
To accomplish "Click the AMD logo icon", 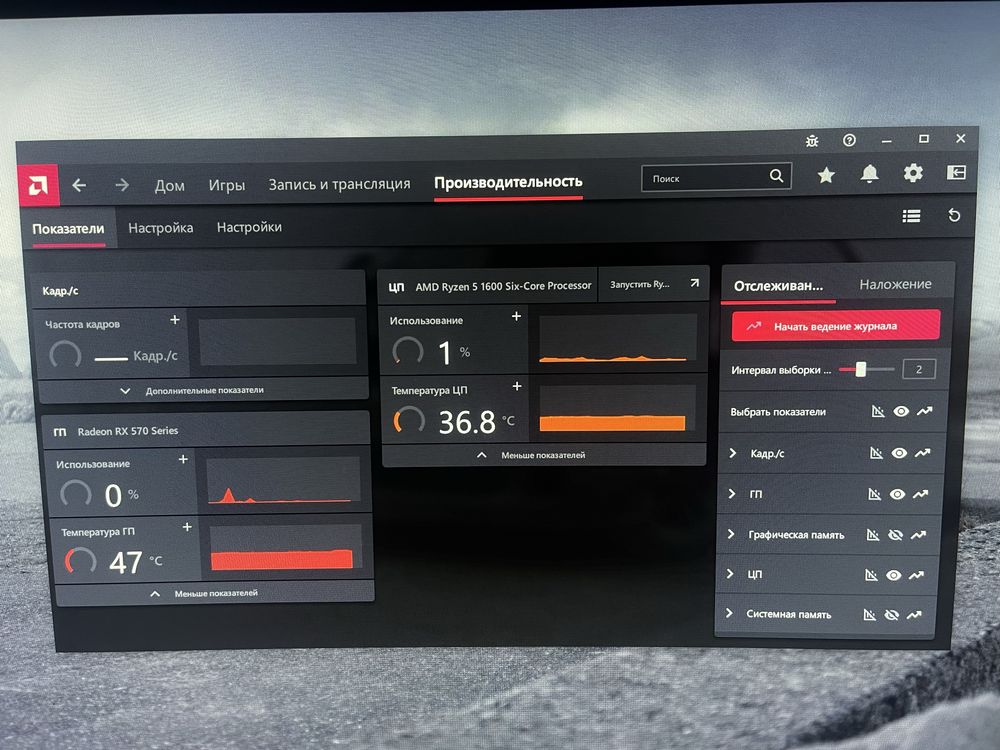I will point(38,186).
